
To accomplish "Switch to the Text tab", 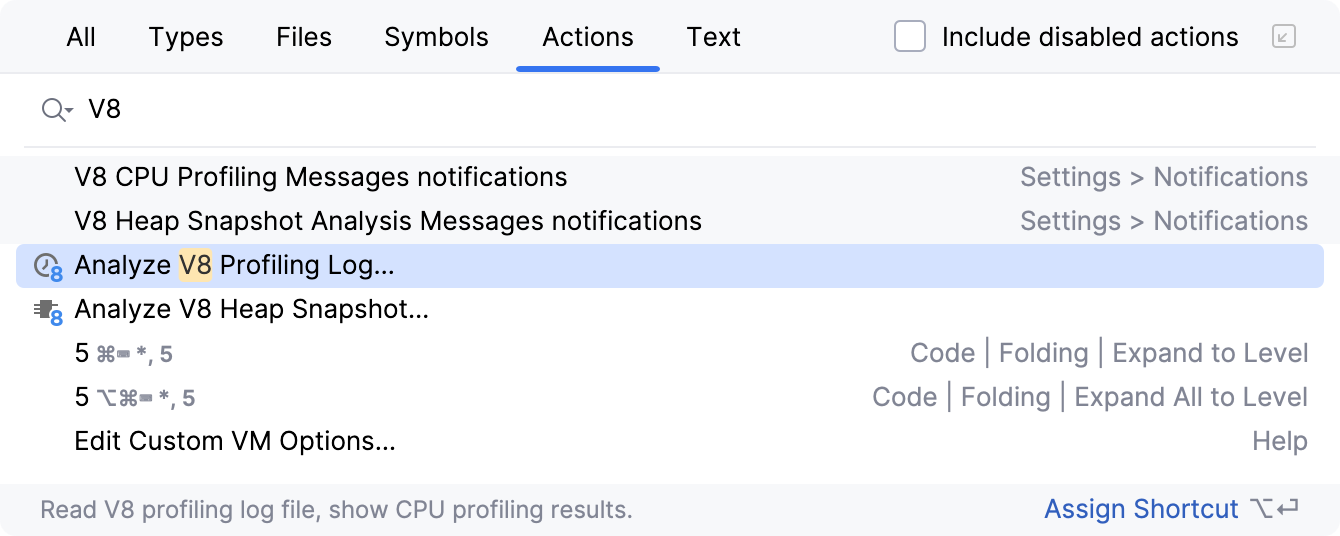I will coord(713,37).
